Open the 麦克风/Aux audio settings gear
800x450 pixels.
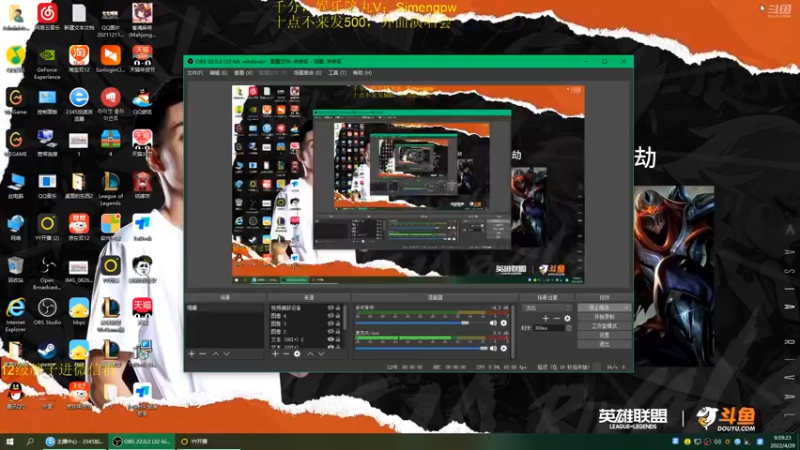click(504, 348)
